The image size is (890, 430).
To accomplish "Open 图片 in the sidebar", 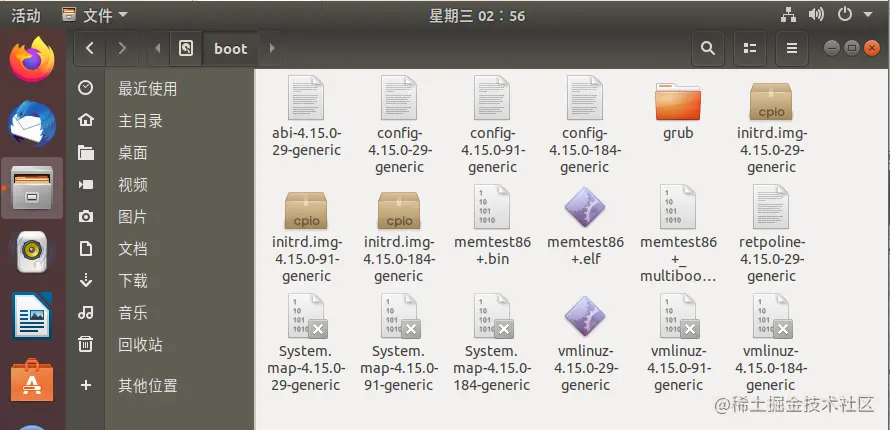I will click(x=160, y=217).
